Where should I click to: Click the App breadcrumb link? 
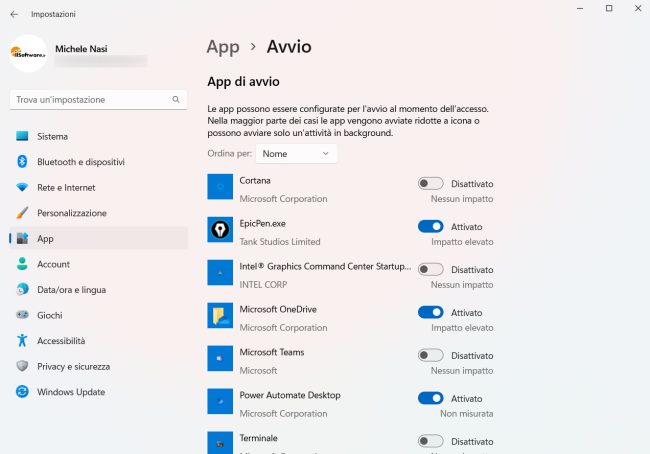click(x=222, y=46)
